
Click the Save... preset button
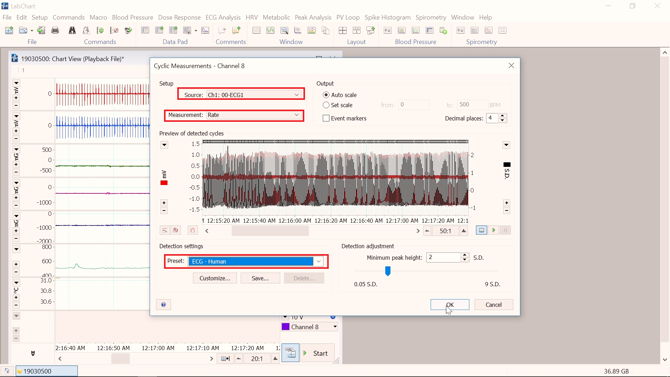260,278
